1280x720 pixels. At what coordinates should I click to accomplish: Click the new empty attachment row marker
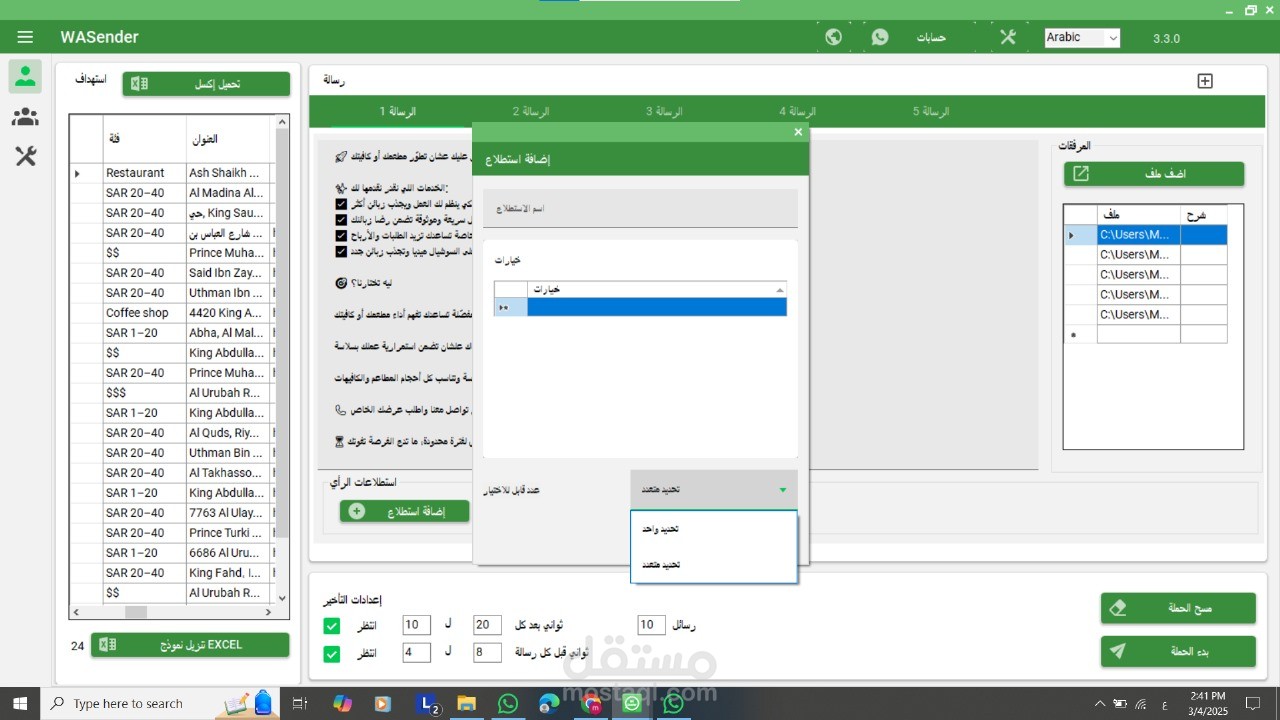pyautogui.click(x=1080, y=334)
